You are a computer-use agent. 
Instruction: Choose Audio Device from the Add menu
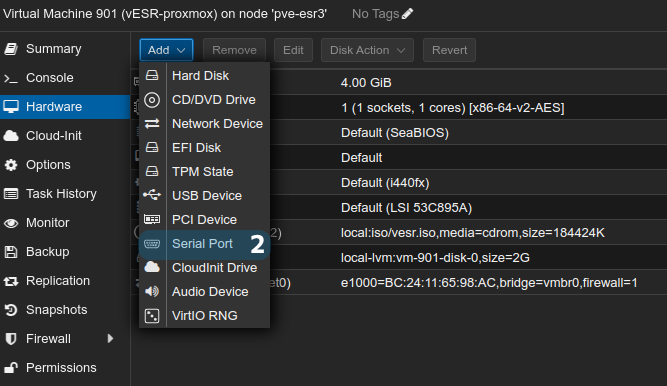pyautogui.click(x=205, y=292)
